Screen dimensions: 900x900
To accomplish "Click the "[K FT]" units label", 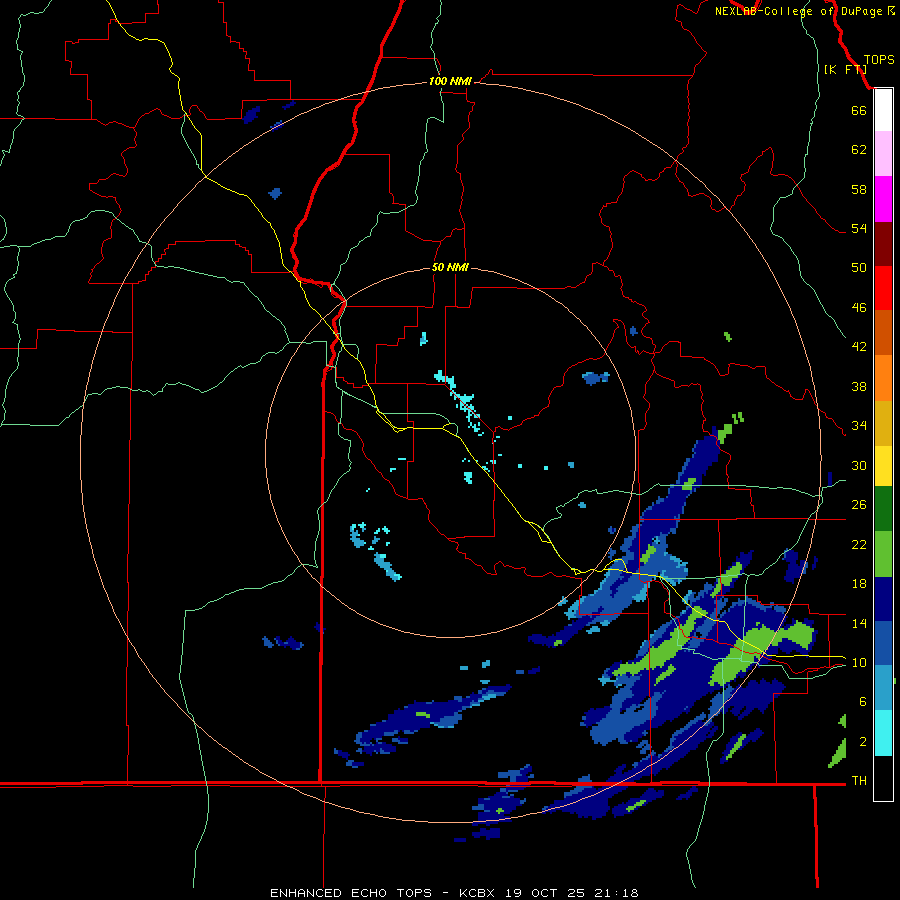I will coord(845,69).
